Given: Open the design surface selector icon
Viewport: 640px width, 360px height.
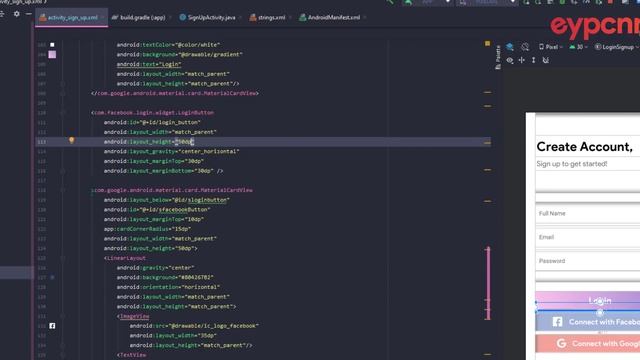Looking at the screenshot, I should click(510, 47).
